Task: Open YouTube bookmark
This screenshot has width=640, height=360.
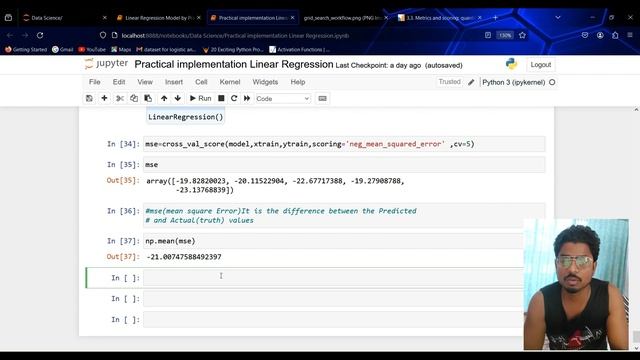Action: click(x=92, y=49)
